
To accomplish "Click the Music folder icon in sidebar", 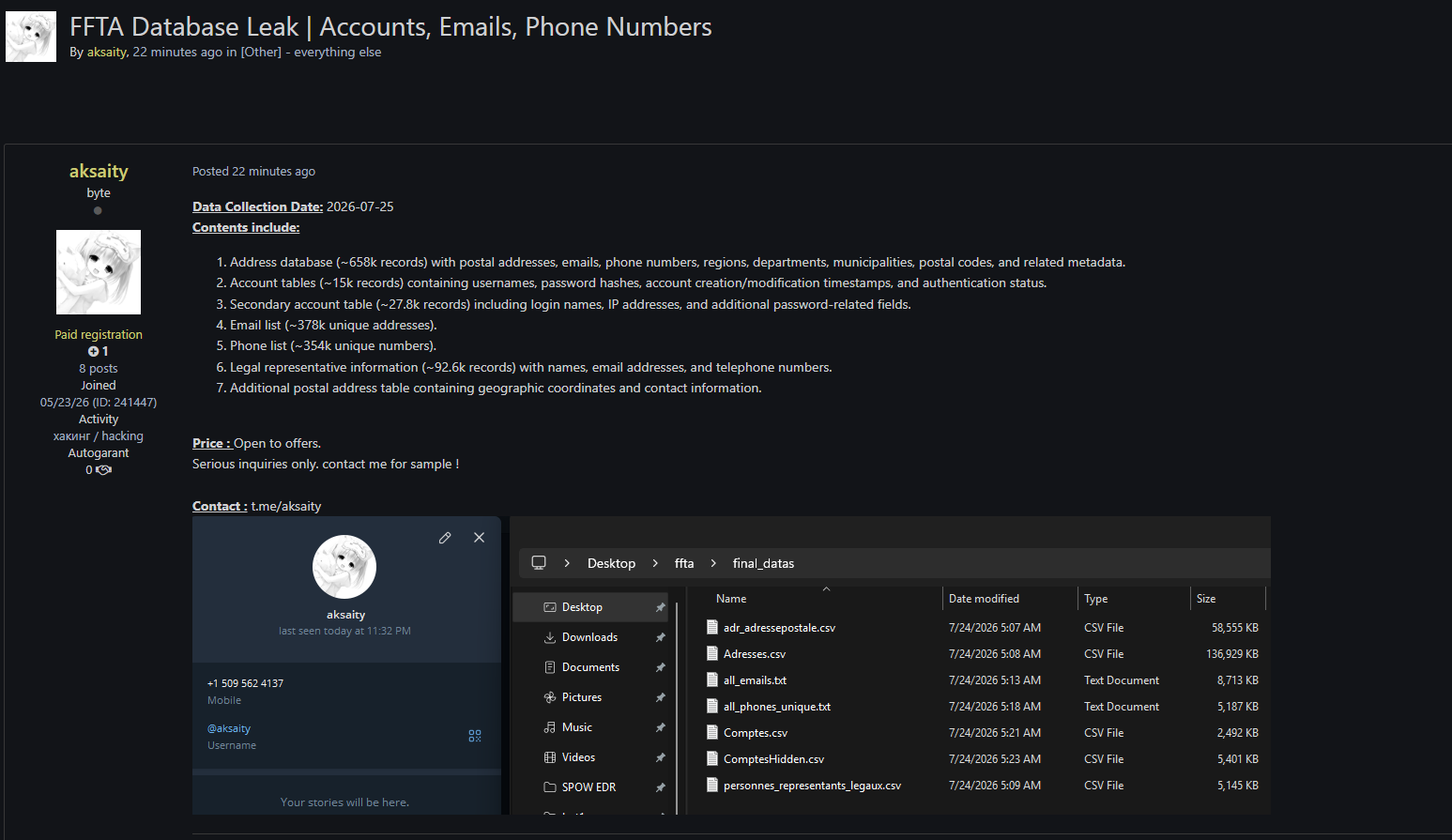I will (x=550, y=727).
